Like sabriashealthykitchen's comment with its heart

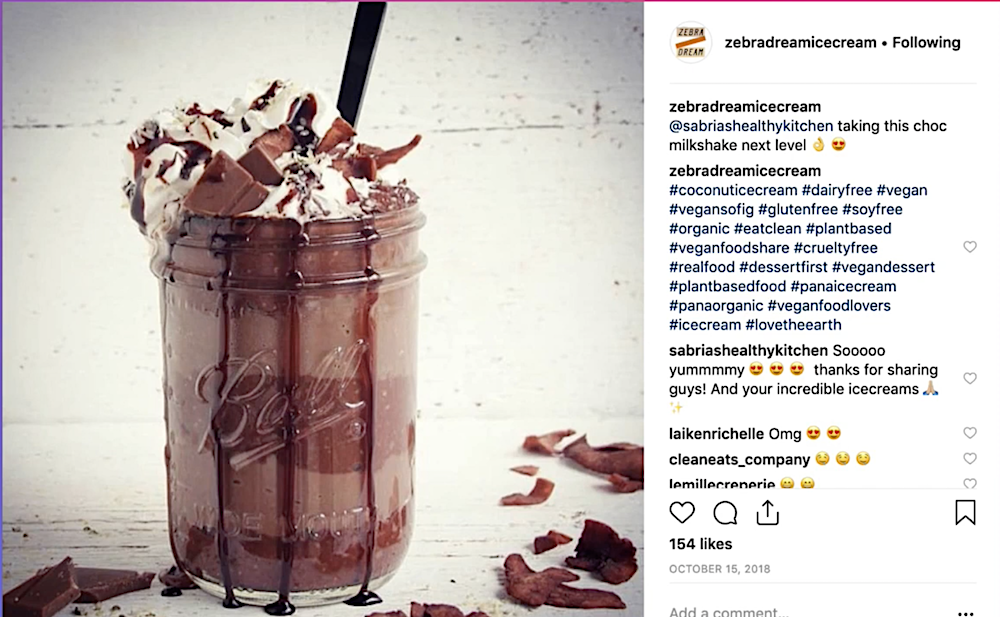(x=969, y=378)
